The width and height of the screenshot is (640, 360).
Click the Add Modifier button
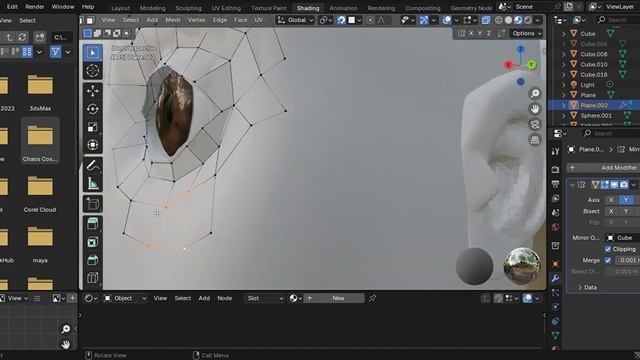(603, 168)
